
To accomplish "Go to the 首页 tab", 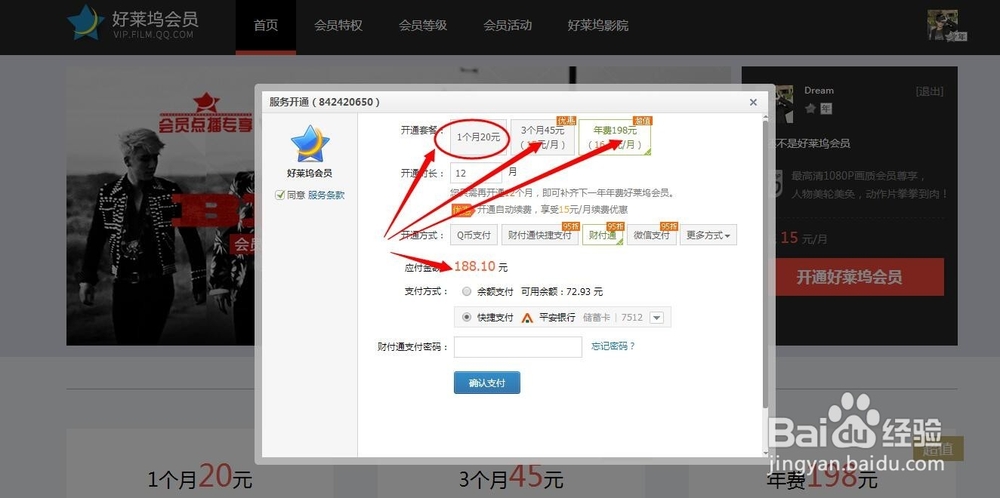I will tap(266, 27).
